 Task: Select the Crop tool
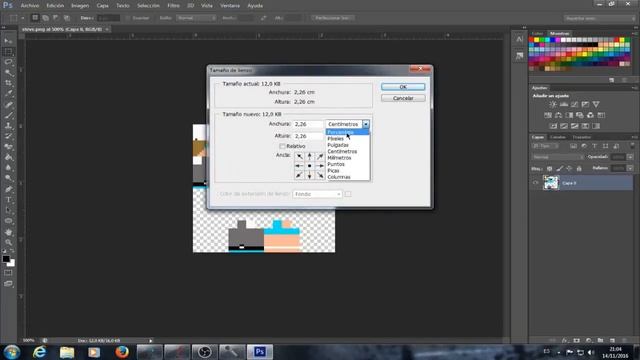[x=8, y=83]
